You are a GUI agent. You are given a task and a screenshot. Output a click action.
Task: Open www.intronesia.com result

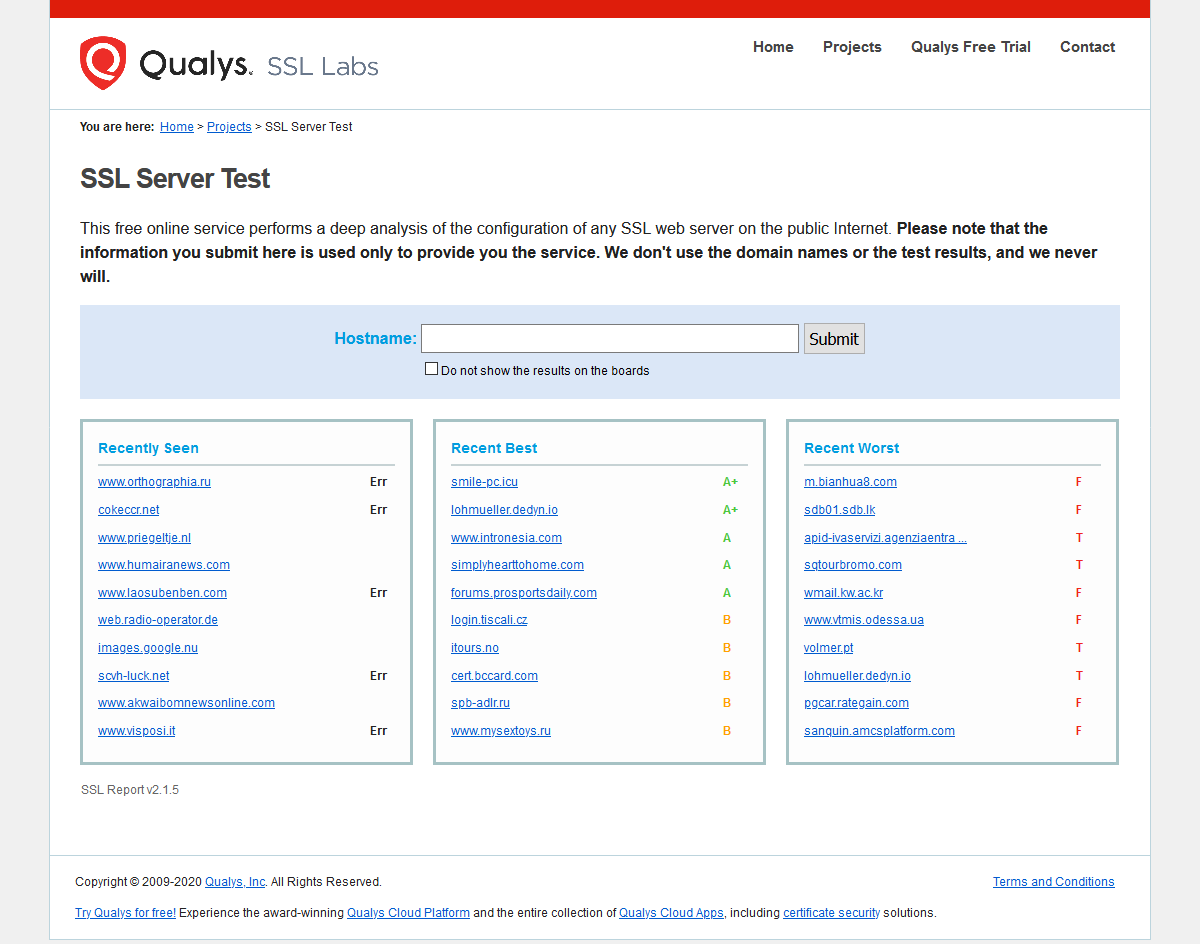pos(506,538)
